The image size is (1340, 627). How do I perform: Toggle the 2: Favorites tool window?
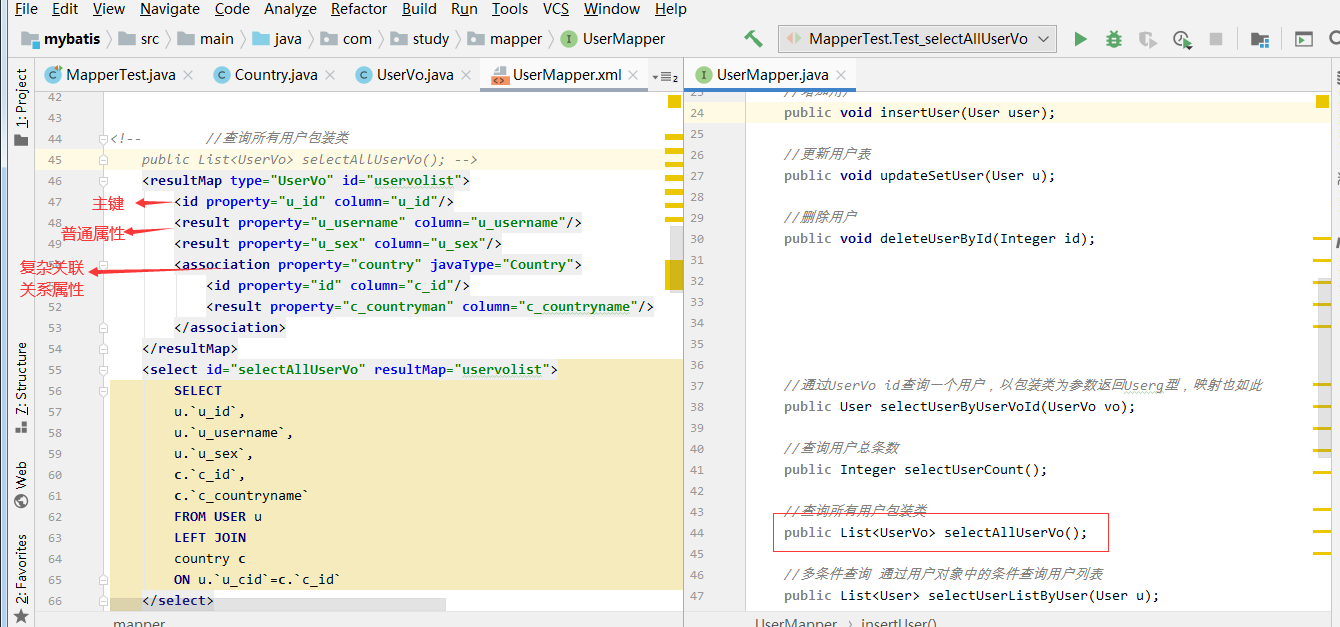pyautogui.click(x=21, y=578)
